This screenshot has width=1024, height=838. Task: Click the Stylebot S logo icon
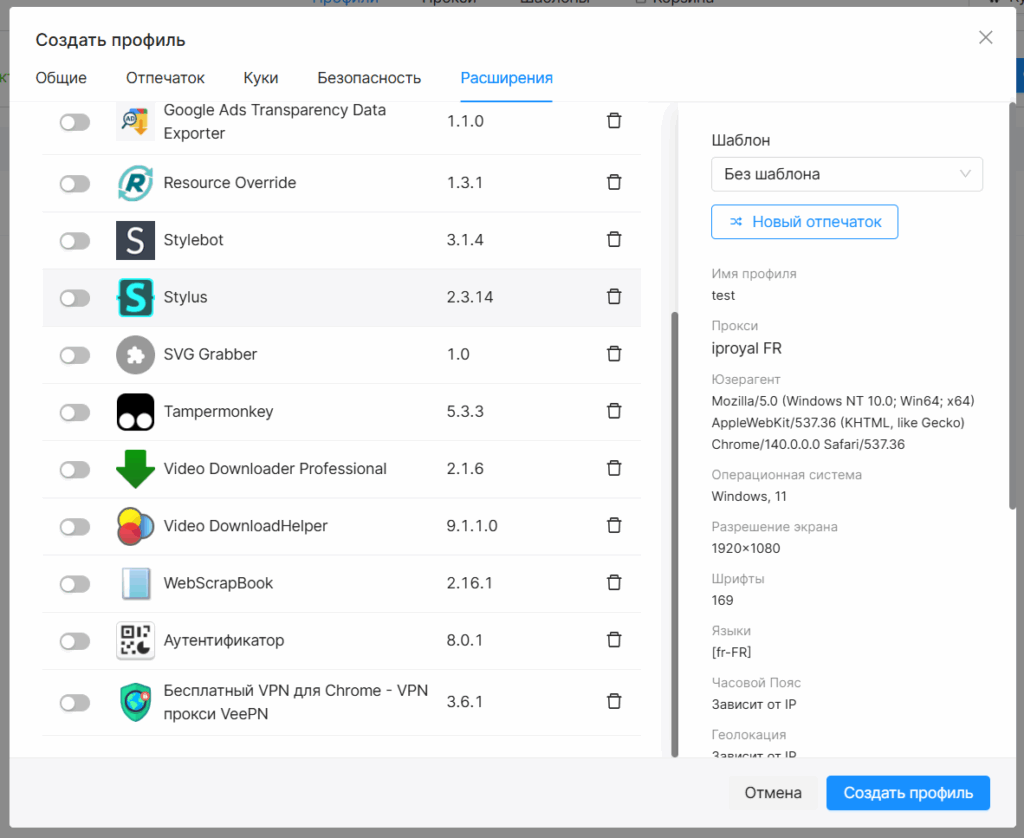[x=135, y=240]
